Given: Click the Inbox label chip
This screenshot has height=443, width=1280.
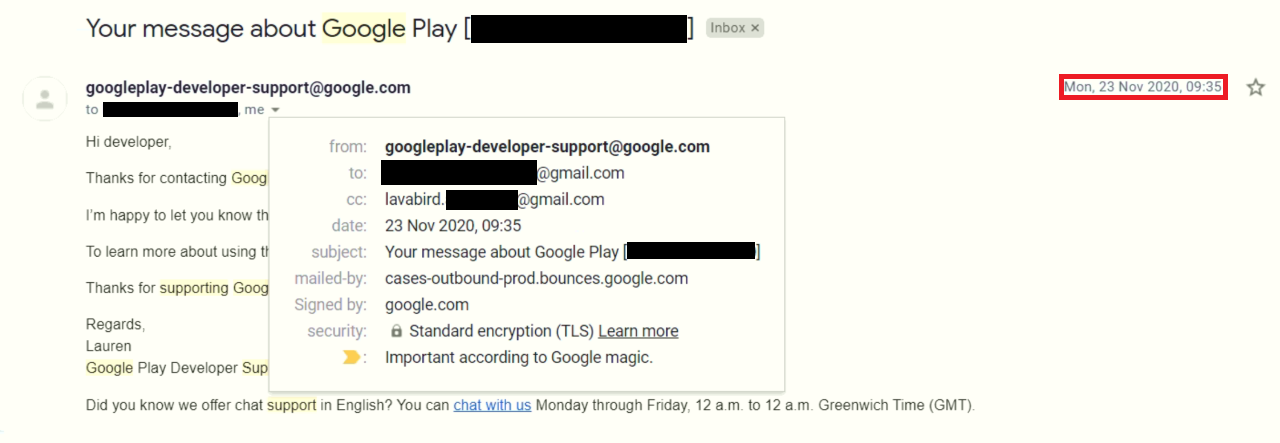Looking at the screenshot, I should tap(727, 28).
